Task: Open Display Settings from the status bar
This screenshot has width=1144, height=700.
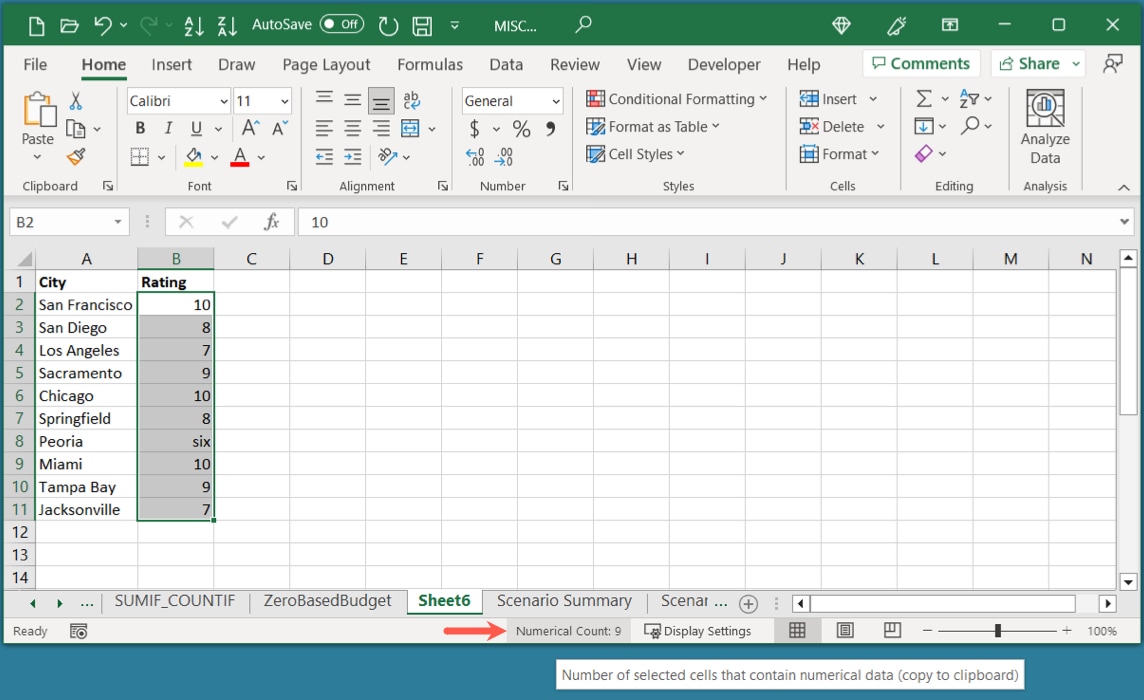Action: pyautogui.click(x=700, y=630)
